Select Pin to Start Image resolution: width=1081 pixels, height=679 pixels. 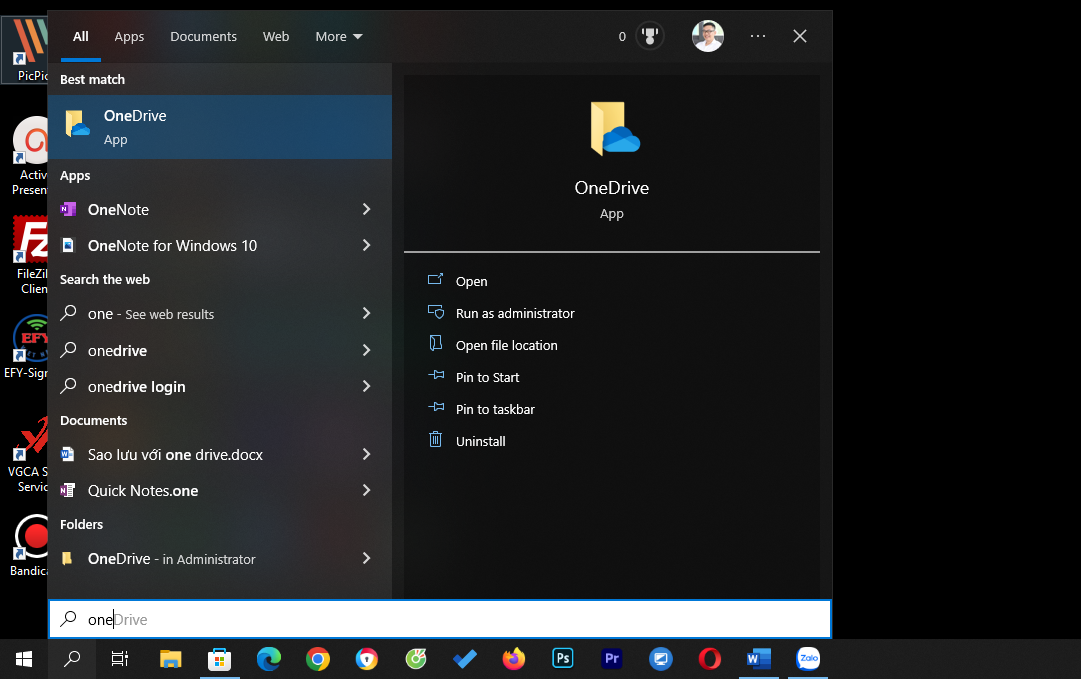[487, 378]
